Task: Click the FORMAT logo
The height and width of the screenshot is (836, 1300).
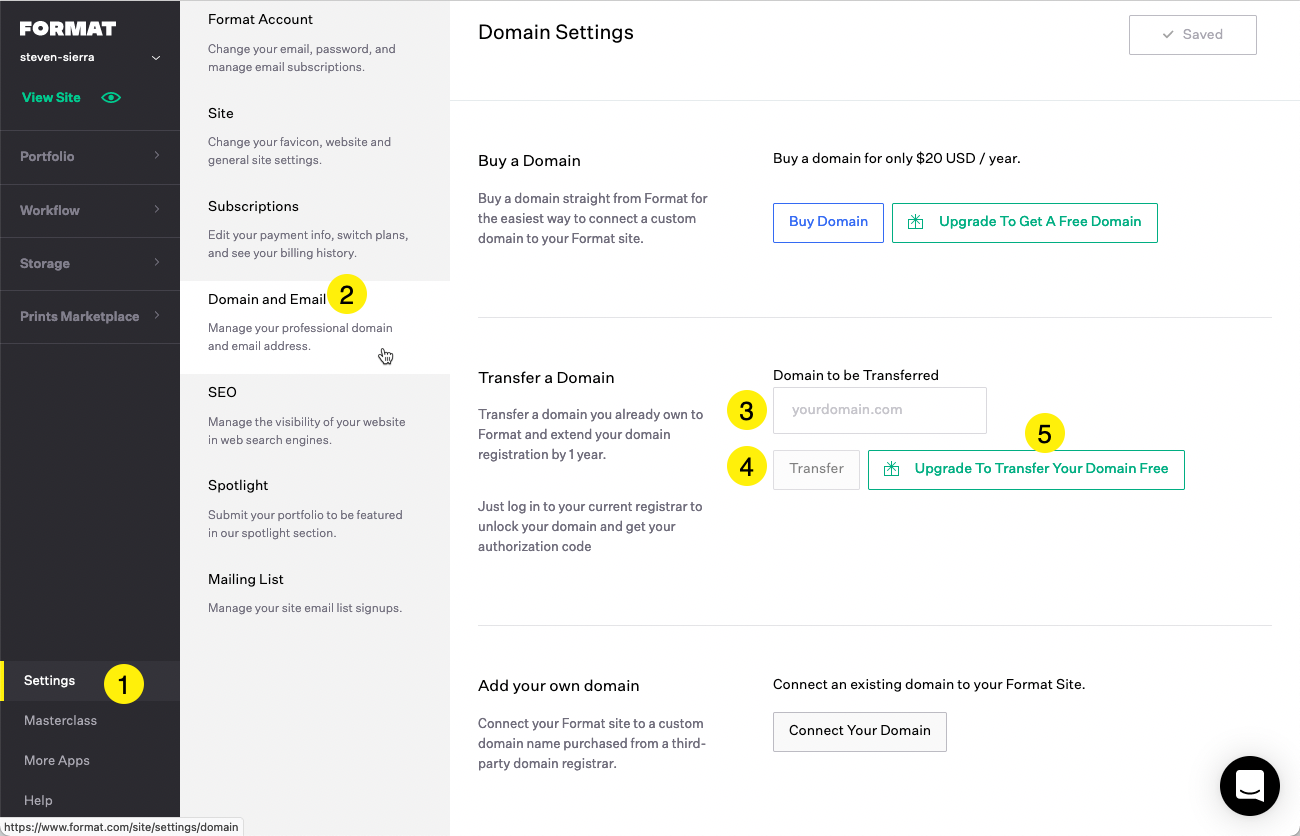Action: [x=68, y=29]
